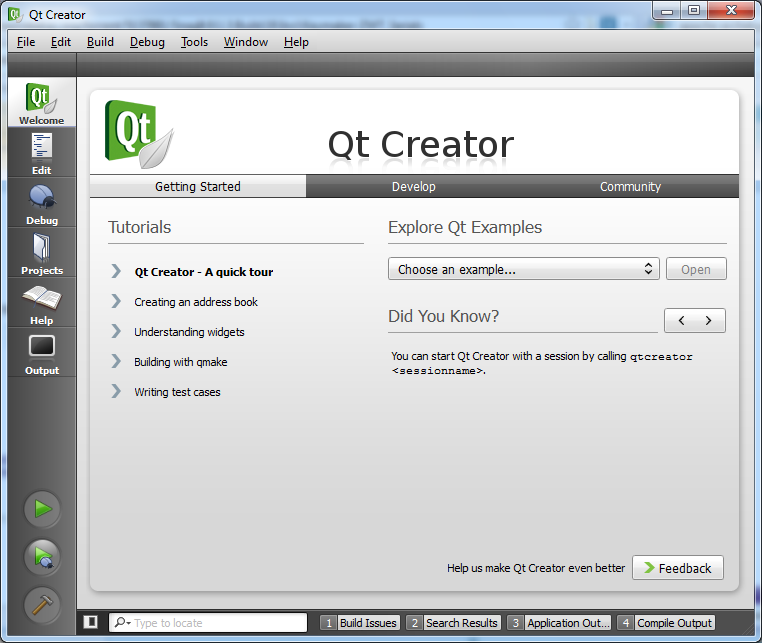The image size is (768, 643).
Task: Open Writing test cases tutorial
Action: [x=177, y=392]
